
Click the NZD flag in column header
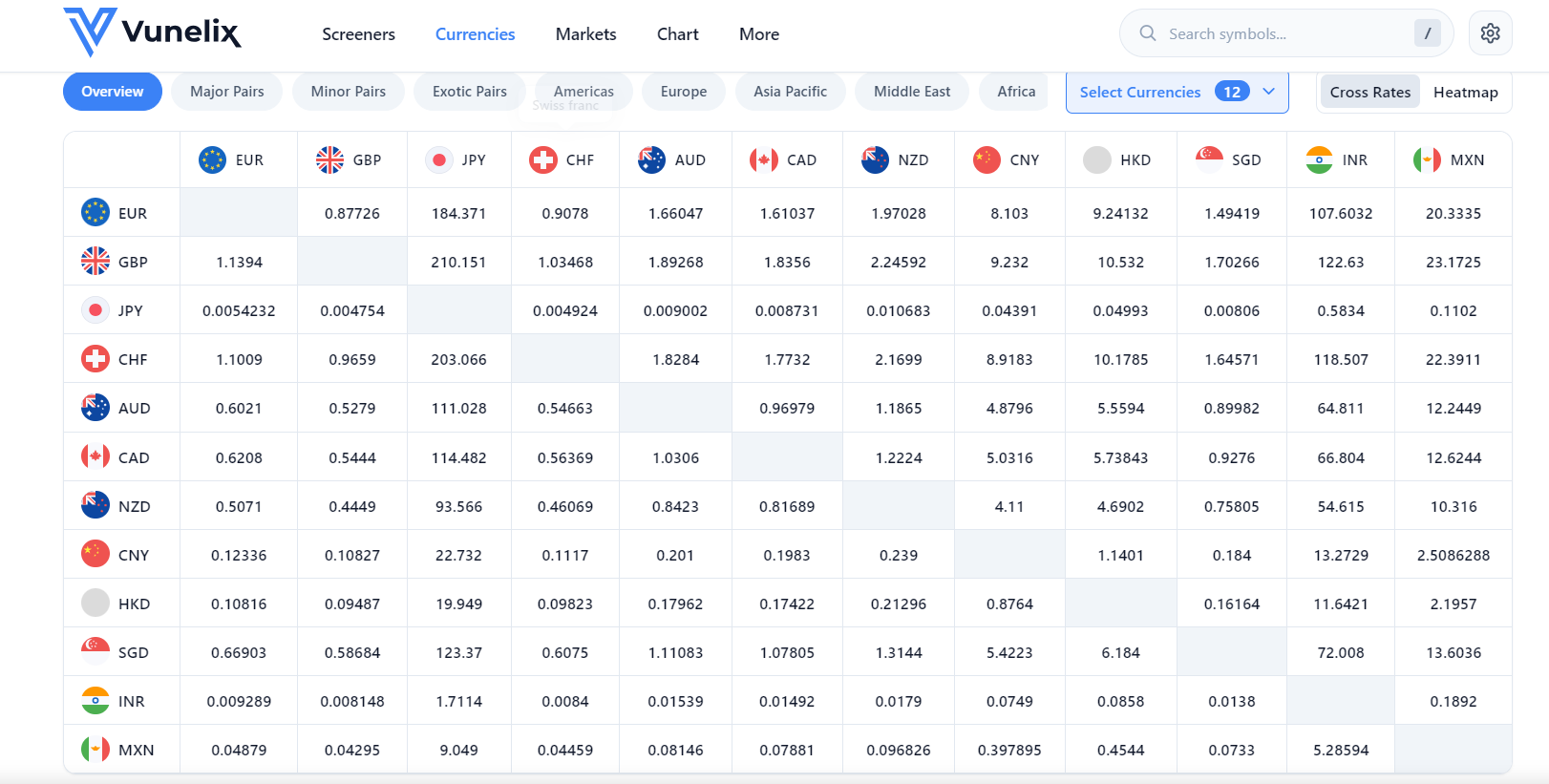click(875, 159)
